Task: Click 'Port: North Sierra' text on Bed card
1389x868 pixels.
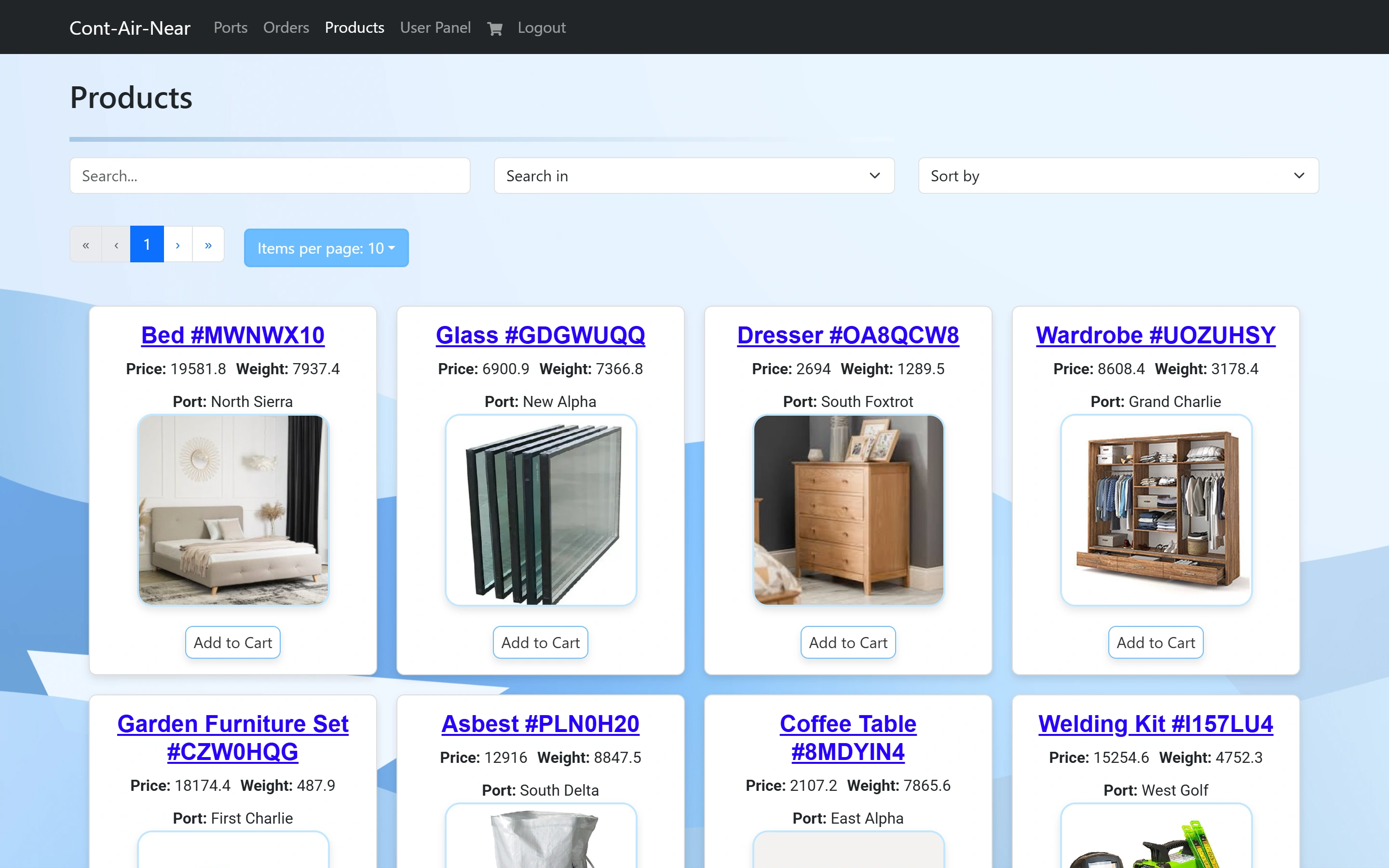Action: tap(233, 401)
